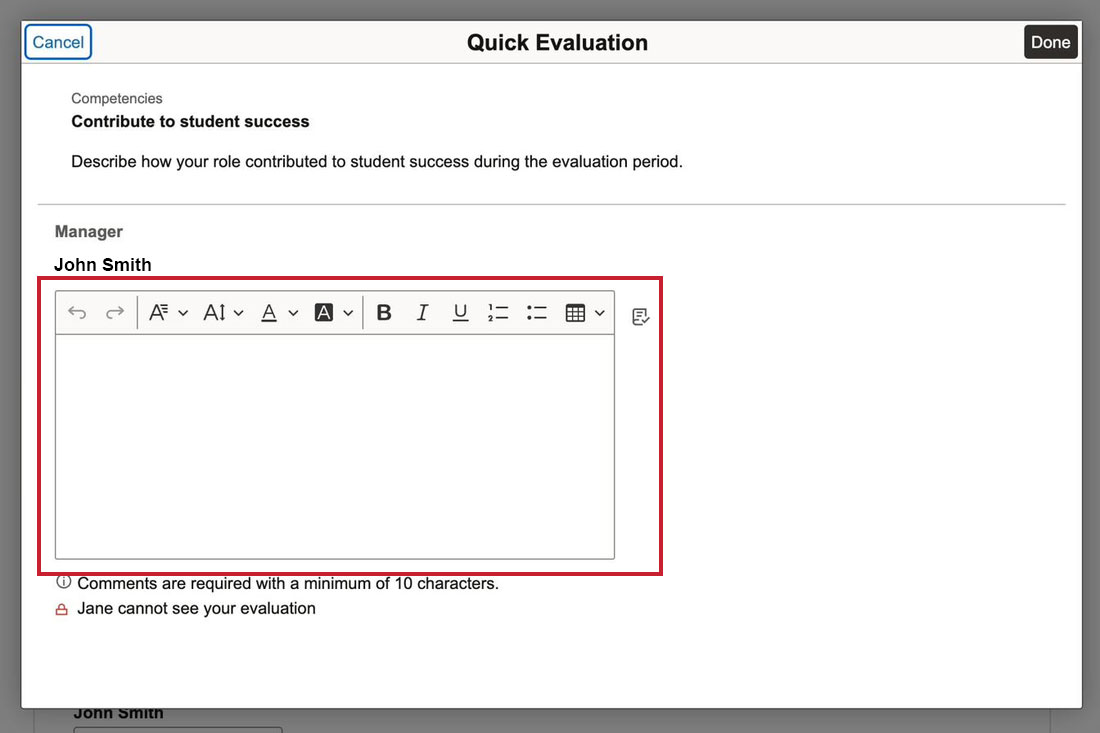Screen dimensions: 1100x733
Task: Click 'Comments are required' minimum characters note
Action: tap(288, 584)
